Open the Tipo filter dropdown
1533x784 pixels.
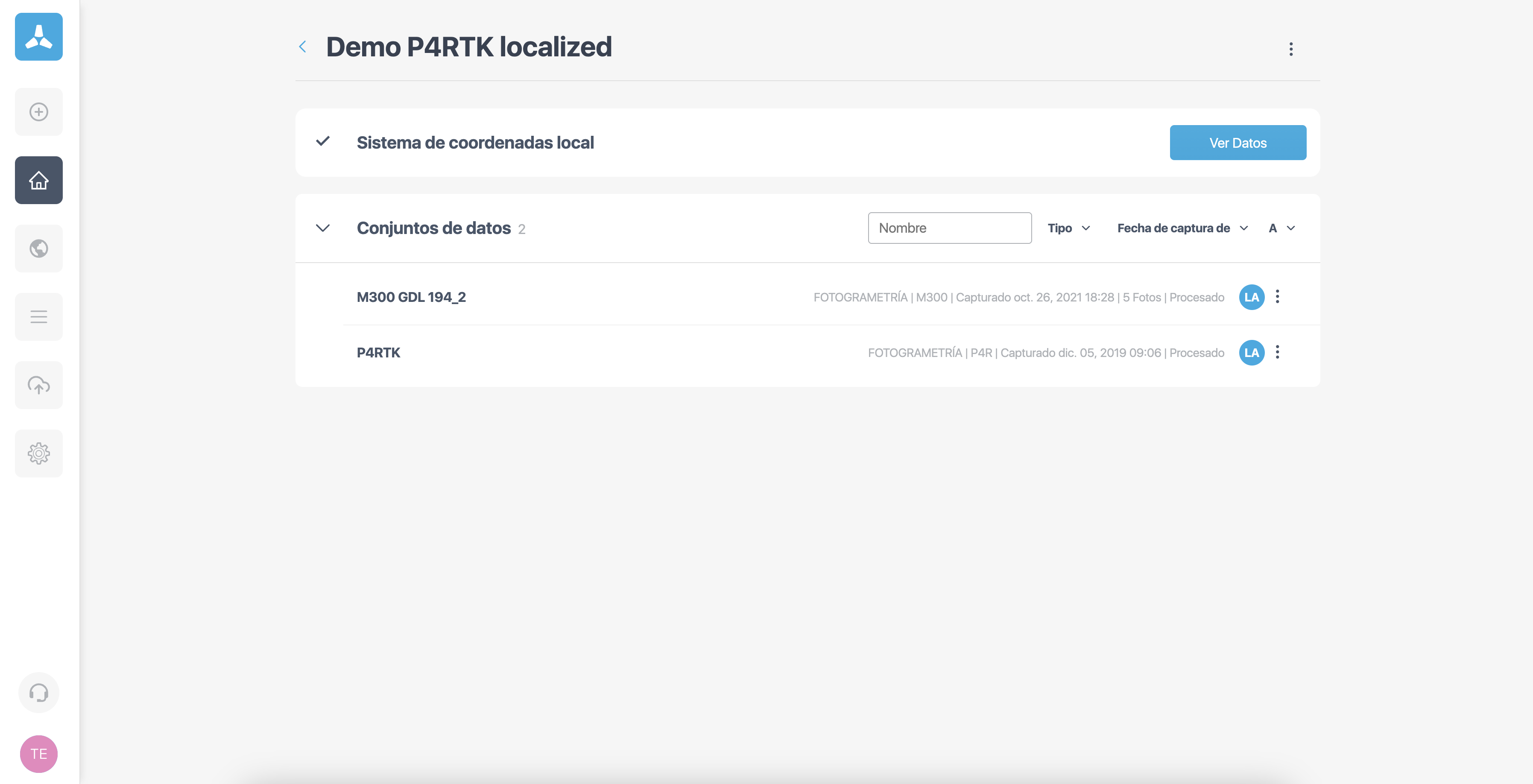[x=1069, y=228]
